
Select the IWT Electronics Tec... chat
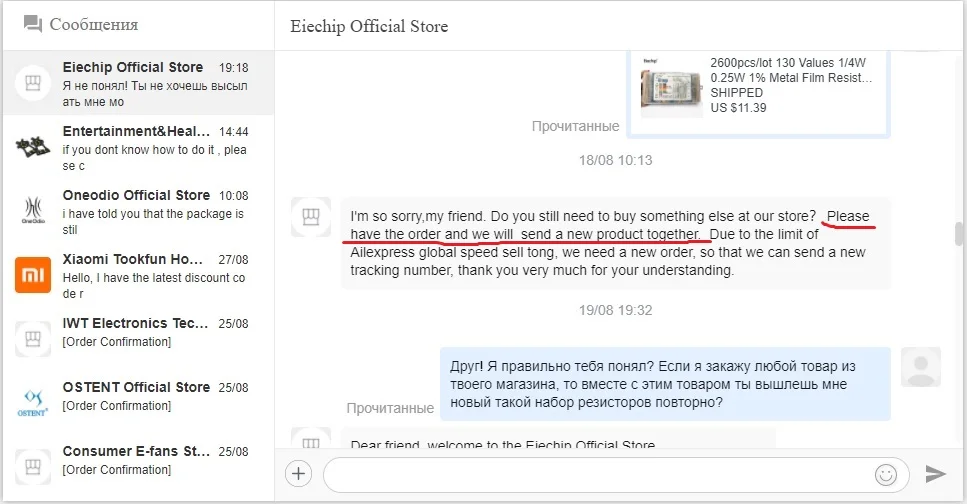pos(138,339)
